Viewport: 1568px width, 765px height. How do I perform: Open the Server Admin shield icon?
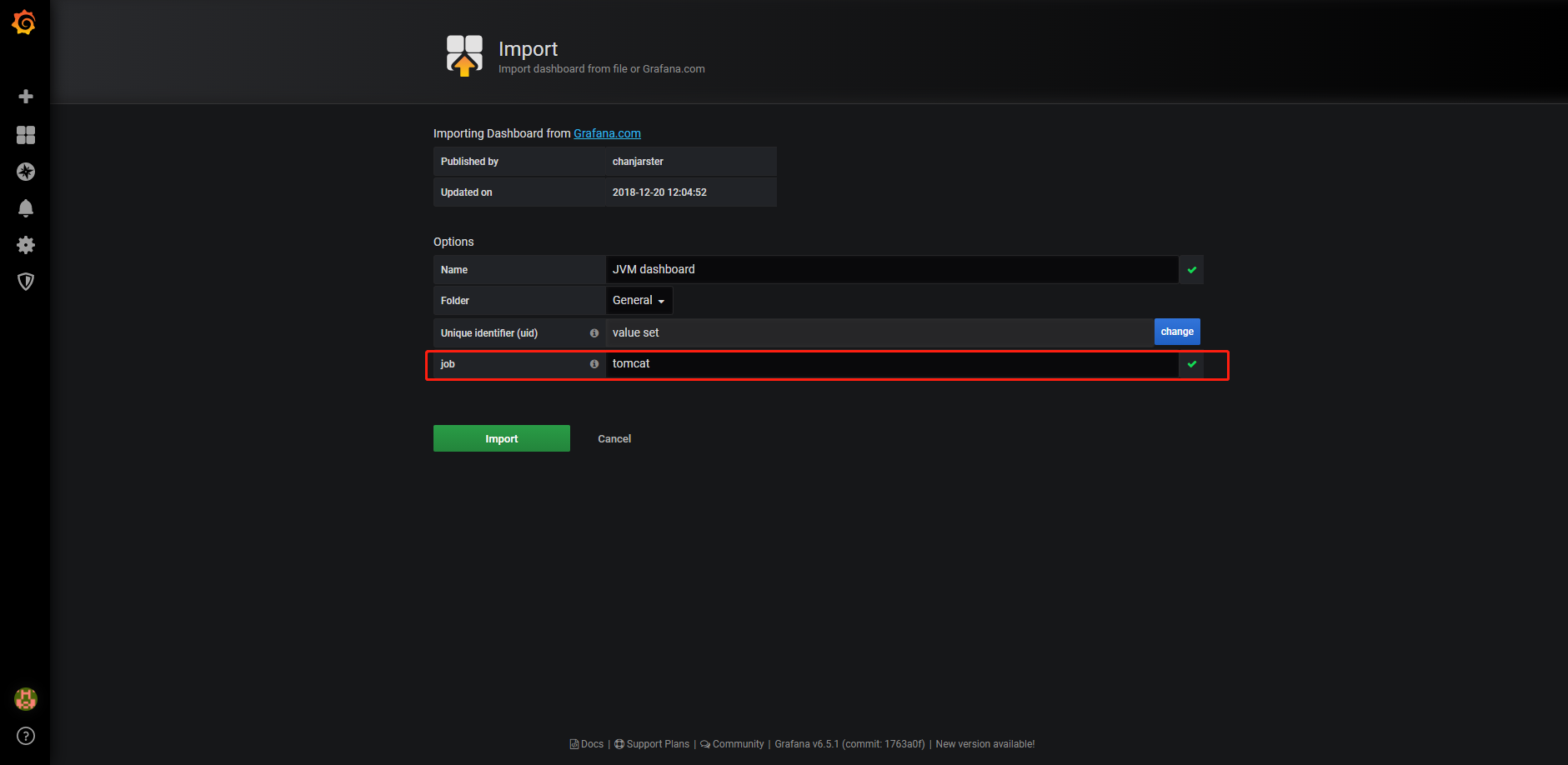coord(26,282)
